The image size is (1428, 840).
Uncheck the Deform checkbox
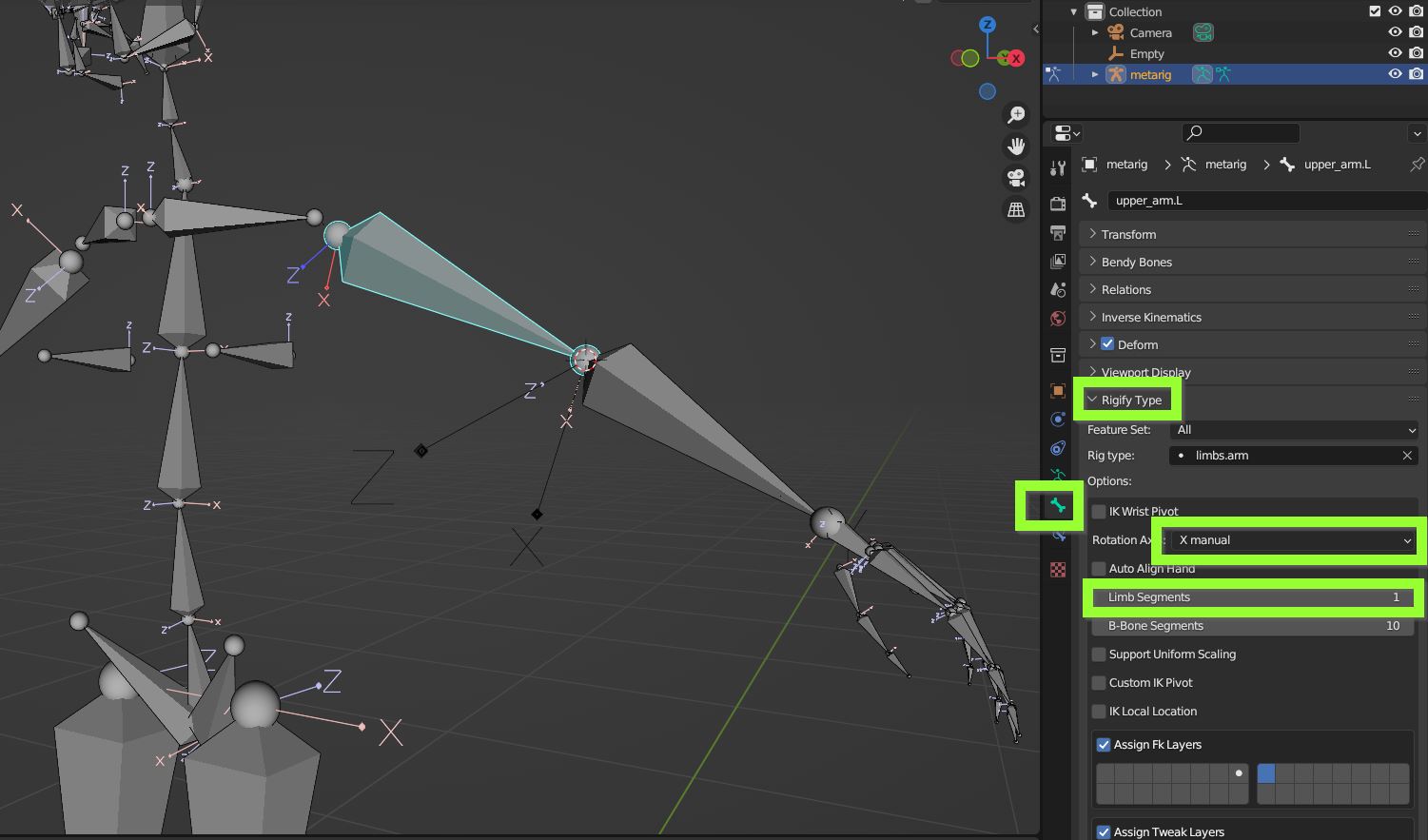point(1107,344)
